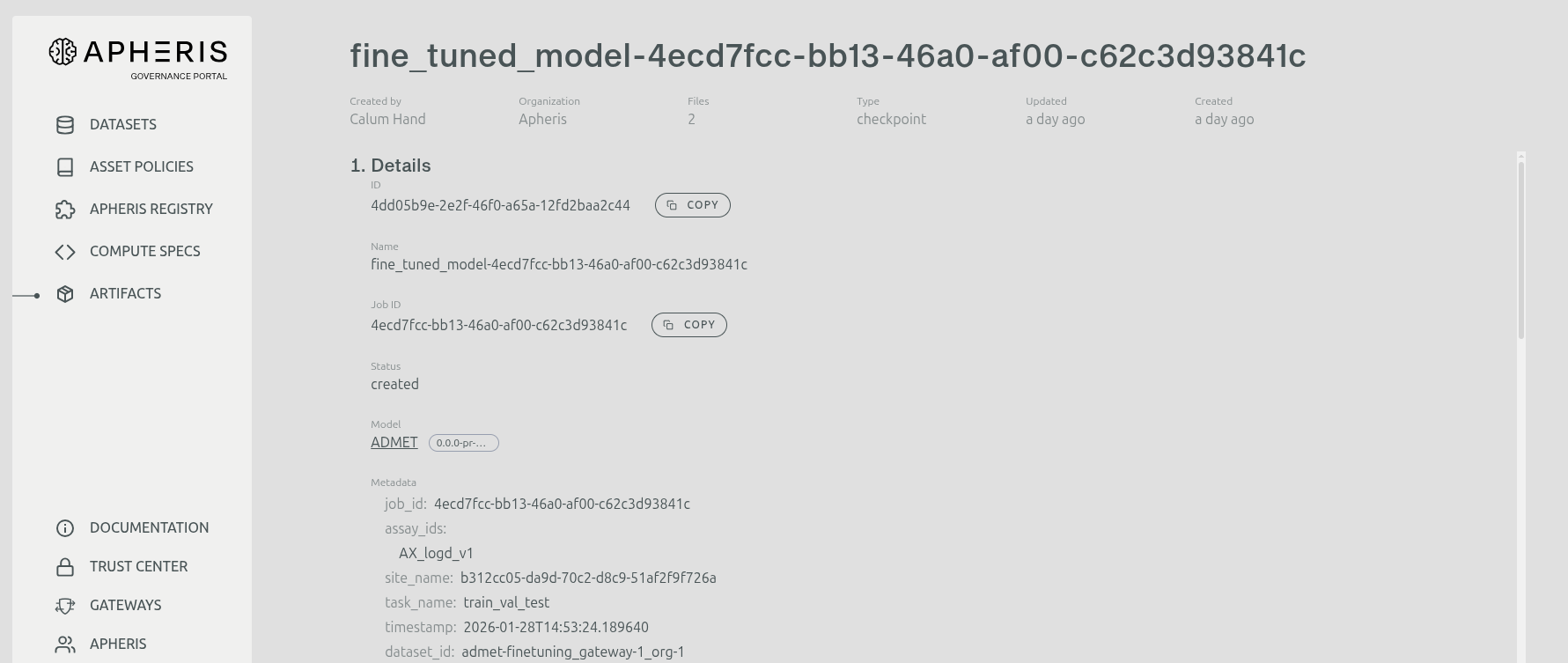Open the ADMET model link

pos(394,443)
